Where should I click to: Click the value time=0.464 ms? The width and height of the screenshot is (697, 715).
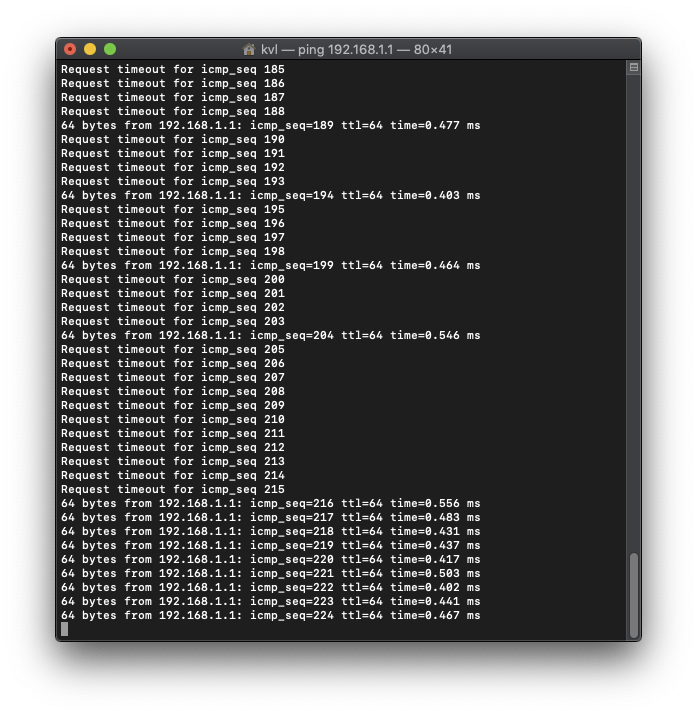435,265
